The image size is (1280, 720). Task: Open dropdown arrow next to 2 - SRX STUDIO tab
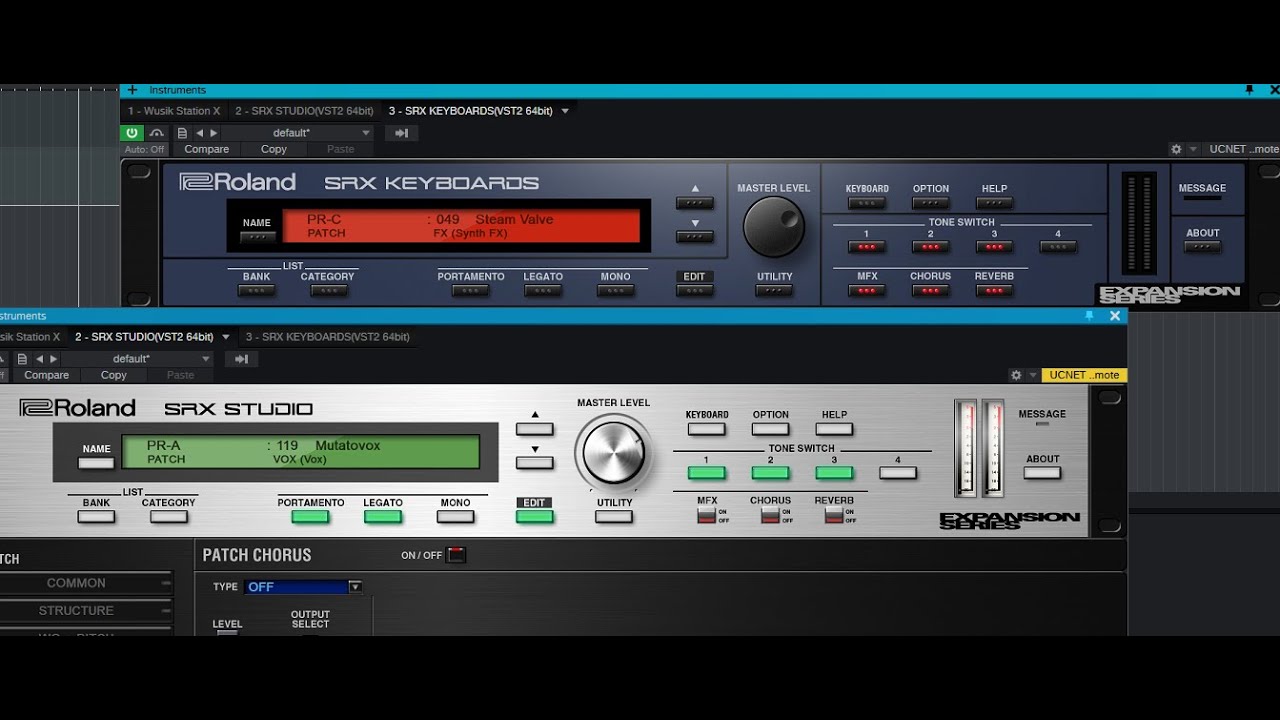[225, 337]
